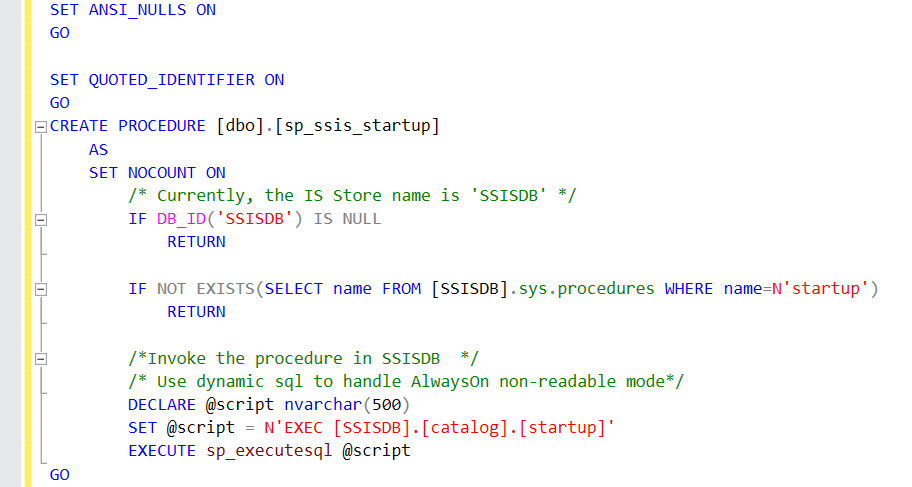This screenshot has width=912, height=487.
Task: Collapse the IF NOT EXISTS block
Action: click(40, 289)
